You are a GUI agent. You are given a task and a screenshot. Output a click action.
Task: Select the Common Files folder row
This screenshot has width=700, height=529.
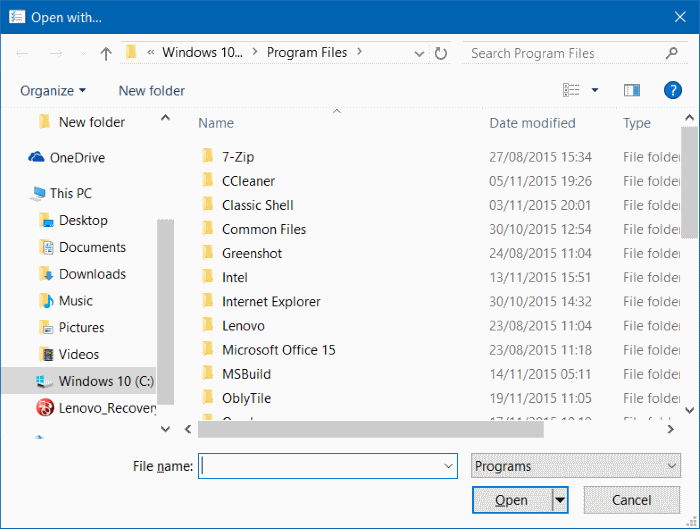click(x=439, y=229)
